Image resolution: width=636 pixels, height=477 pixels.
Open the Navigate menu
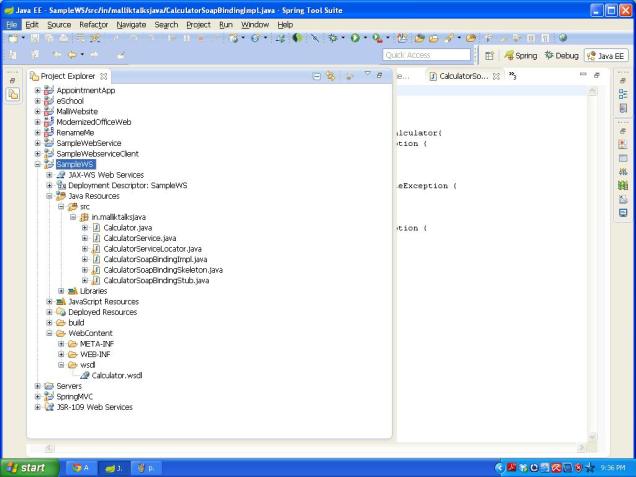(131, 25)
